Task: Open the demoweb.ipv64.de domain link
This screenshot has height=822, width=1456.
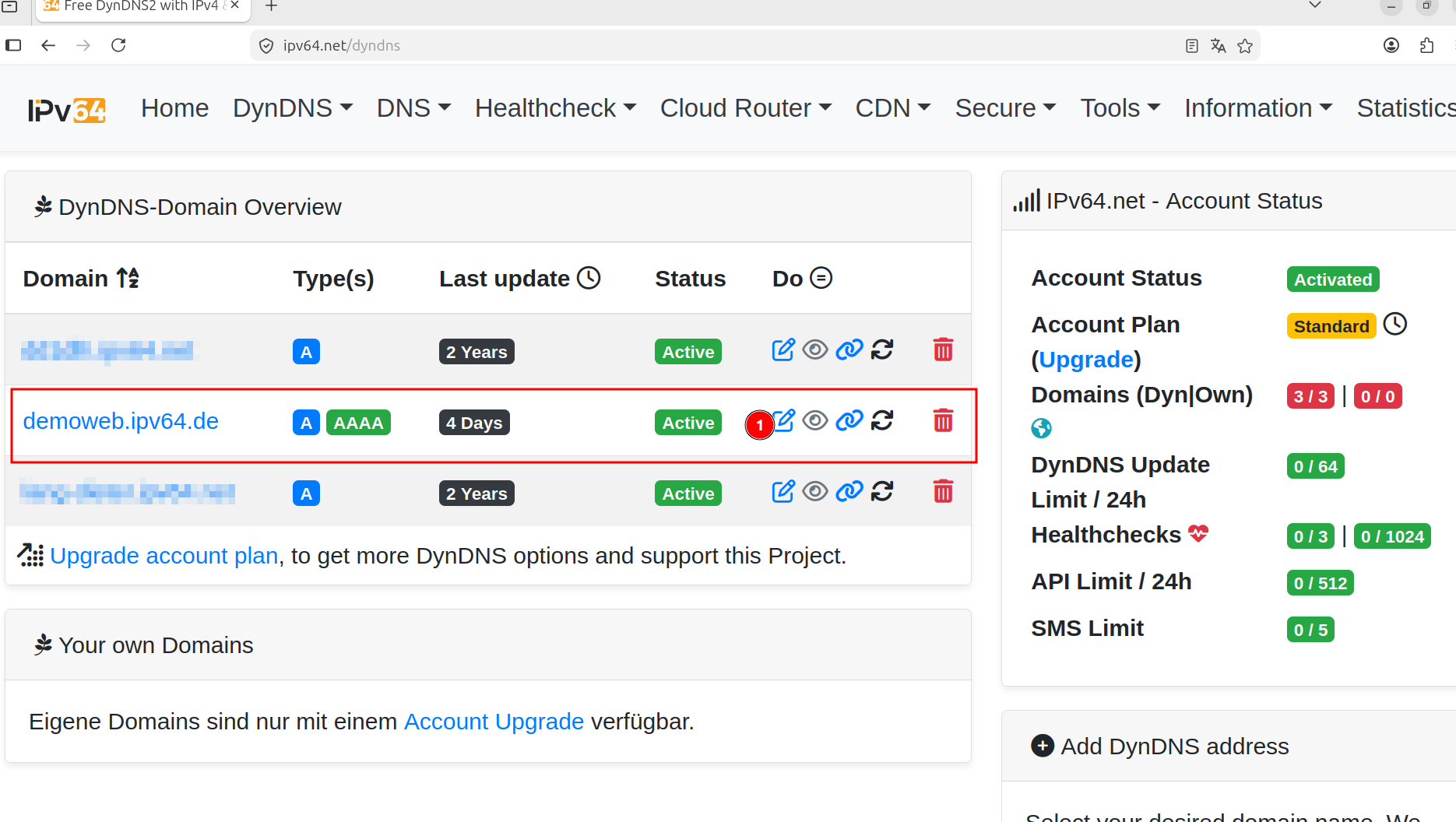Action: (x=121, y=421)
